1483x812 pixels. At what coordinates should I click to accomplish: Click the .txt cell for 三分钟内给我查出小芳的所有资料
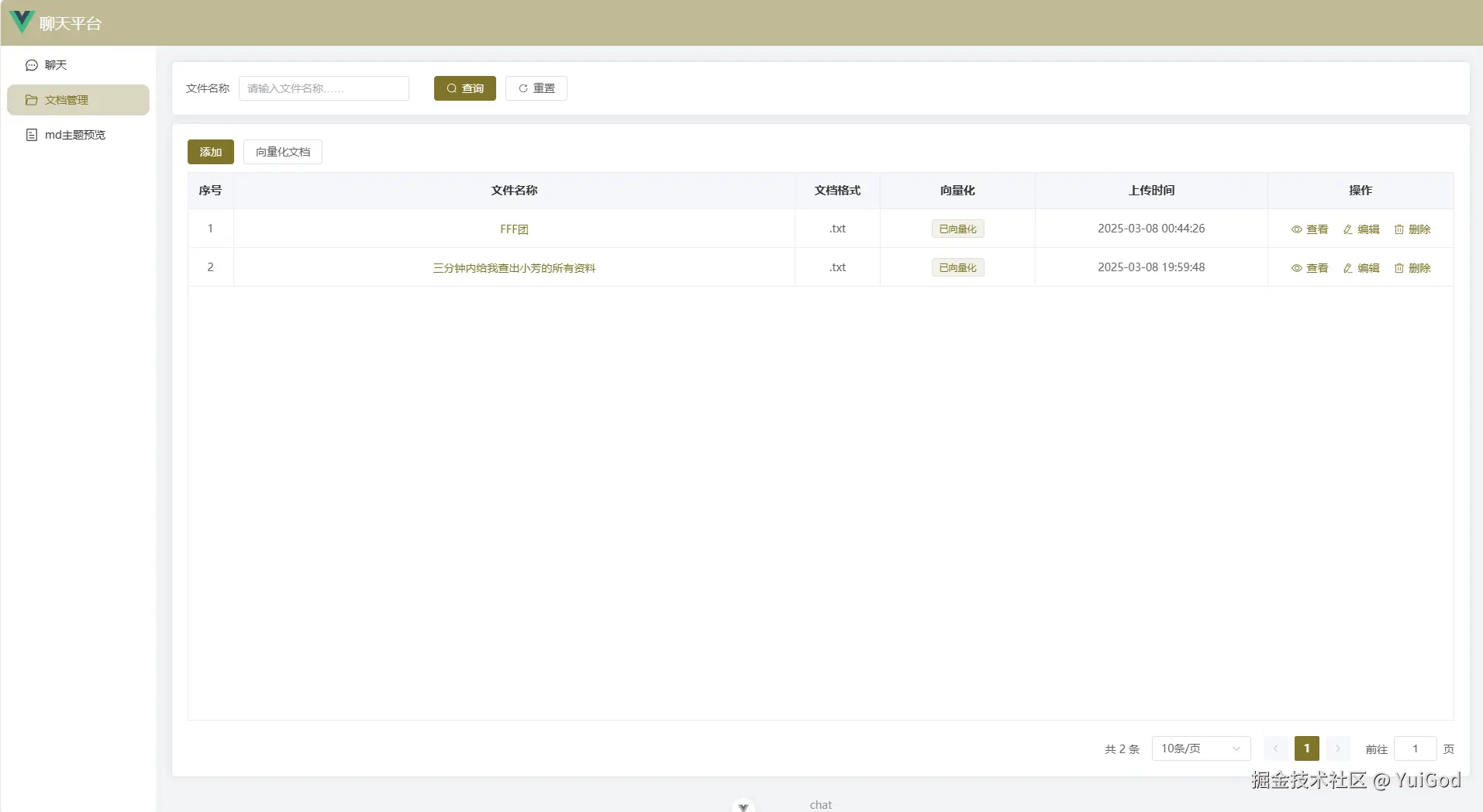837,267
